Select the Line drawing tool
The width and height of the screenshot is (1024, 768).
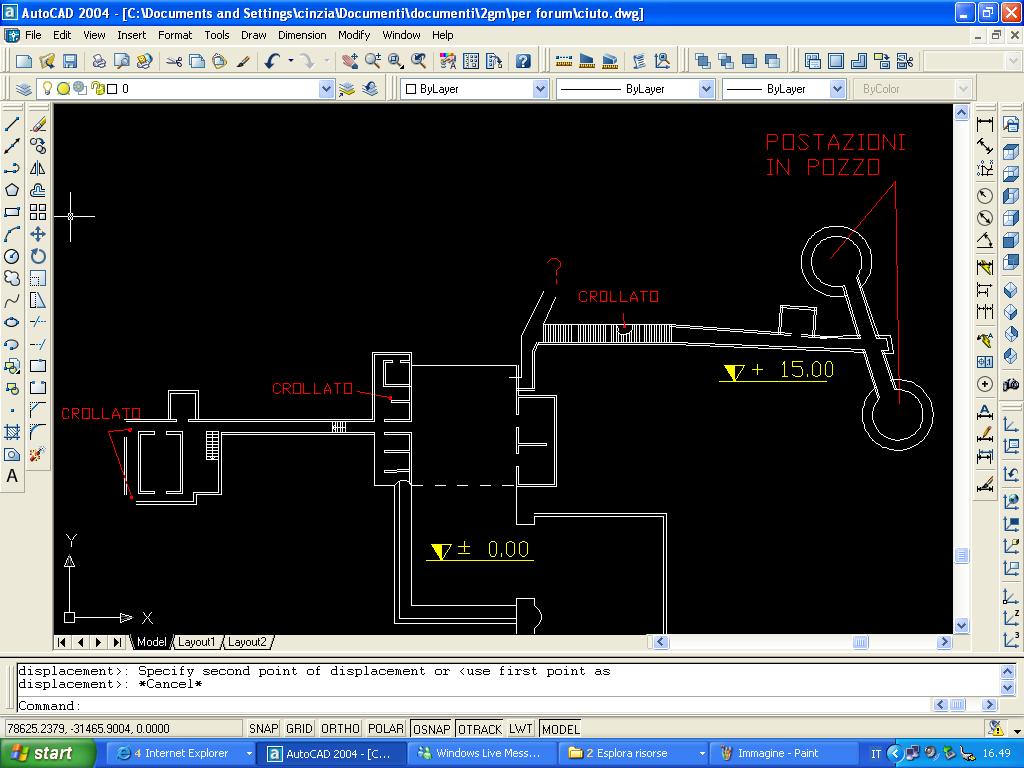point(13,125)
